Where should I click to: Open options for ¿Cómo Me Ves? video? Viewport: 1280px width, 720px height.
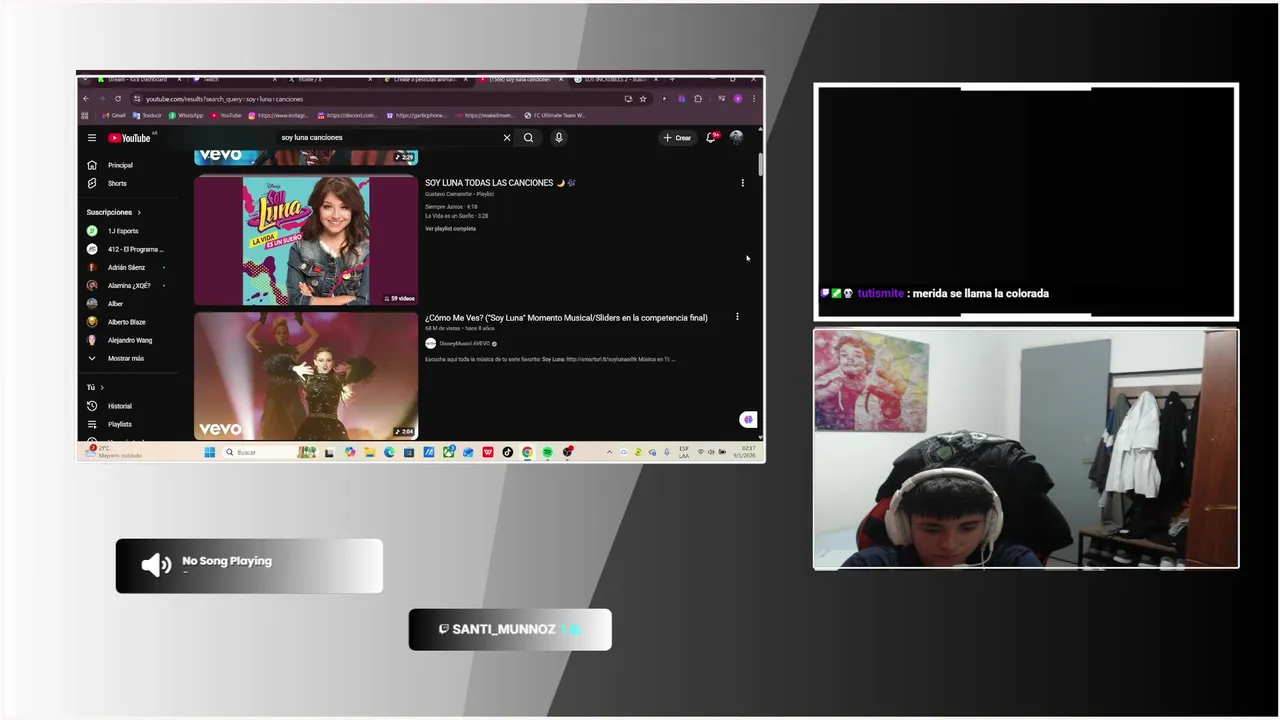(737, 317)
